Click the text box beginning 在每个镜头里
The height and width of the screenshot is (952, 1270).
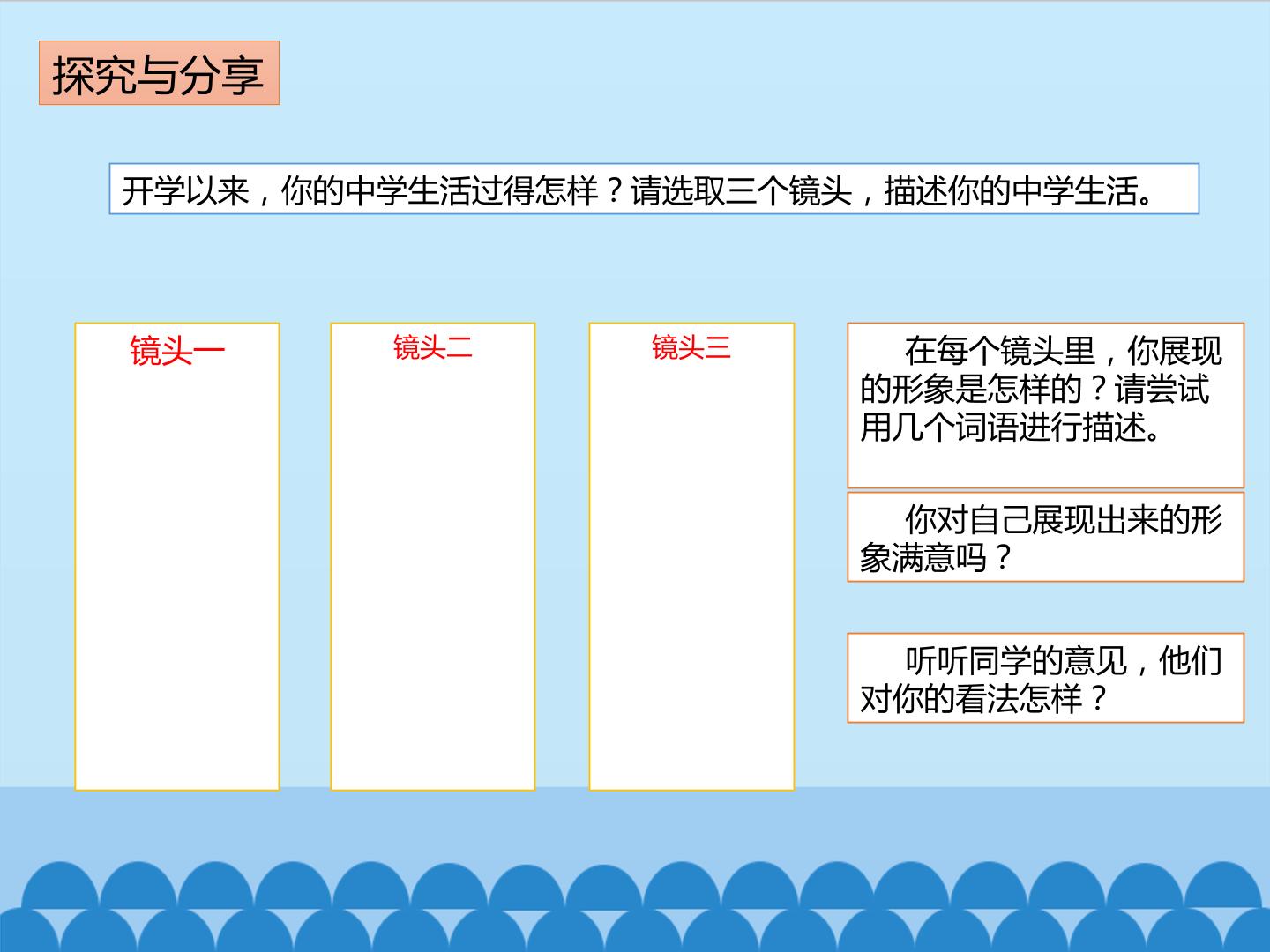[x=1045, y=405]
